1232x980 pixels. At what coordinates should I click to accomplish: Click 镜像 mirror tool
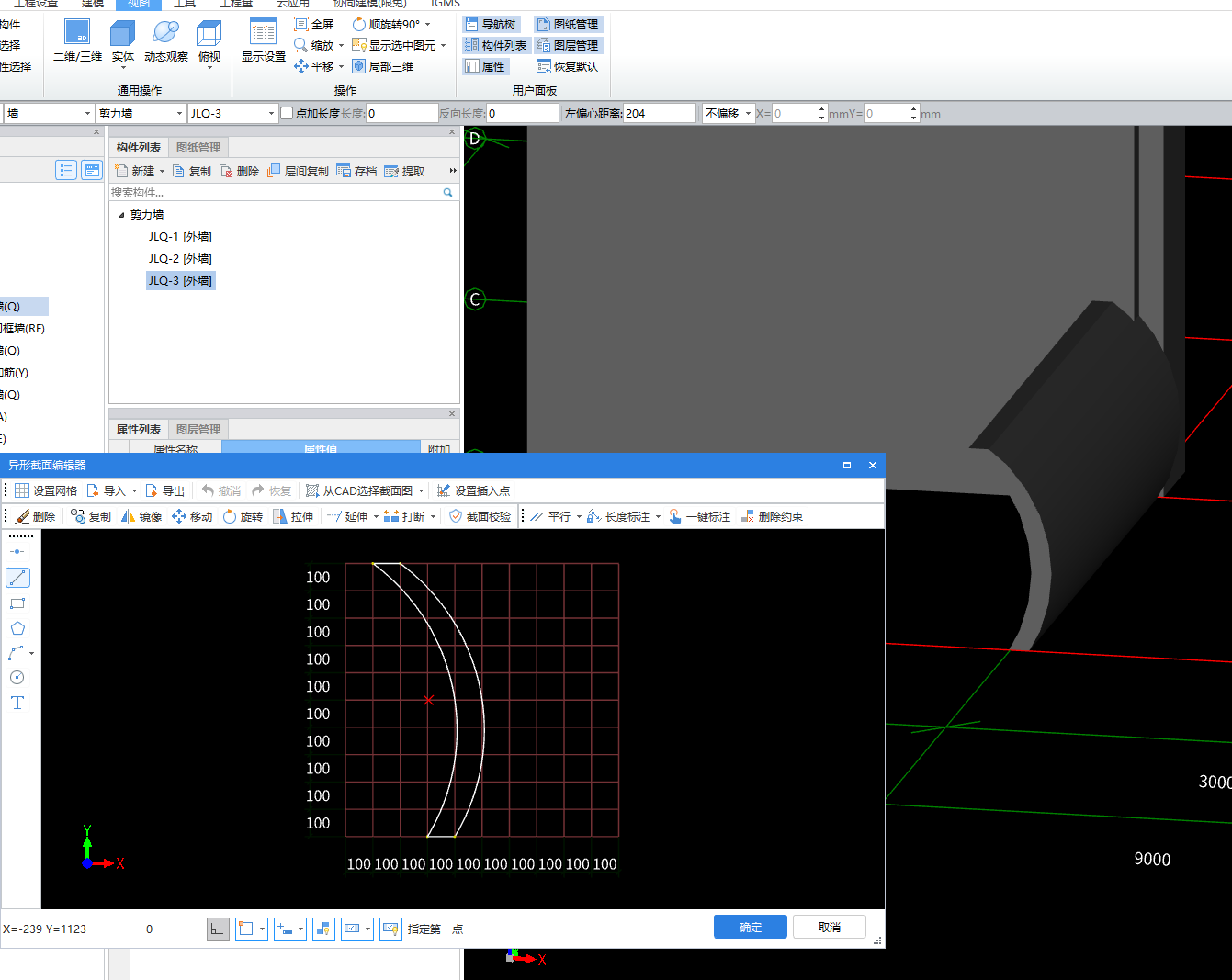tap(141, 516)
